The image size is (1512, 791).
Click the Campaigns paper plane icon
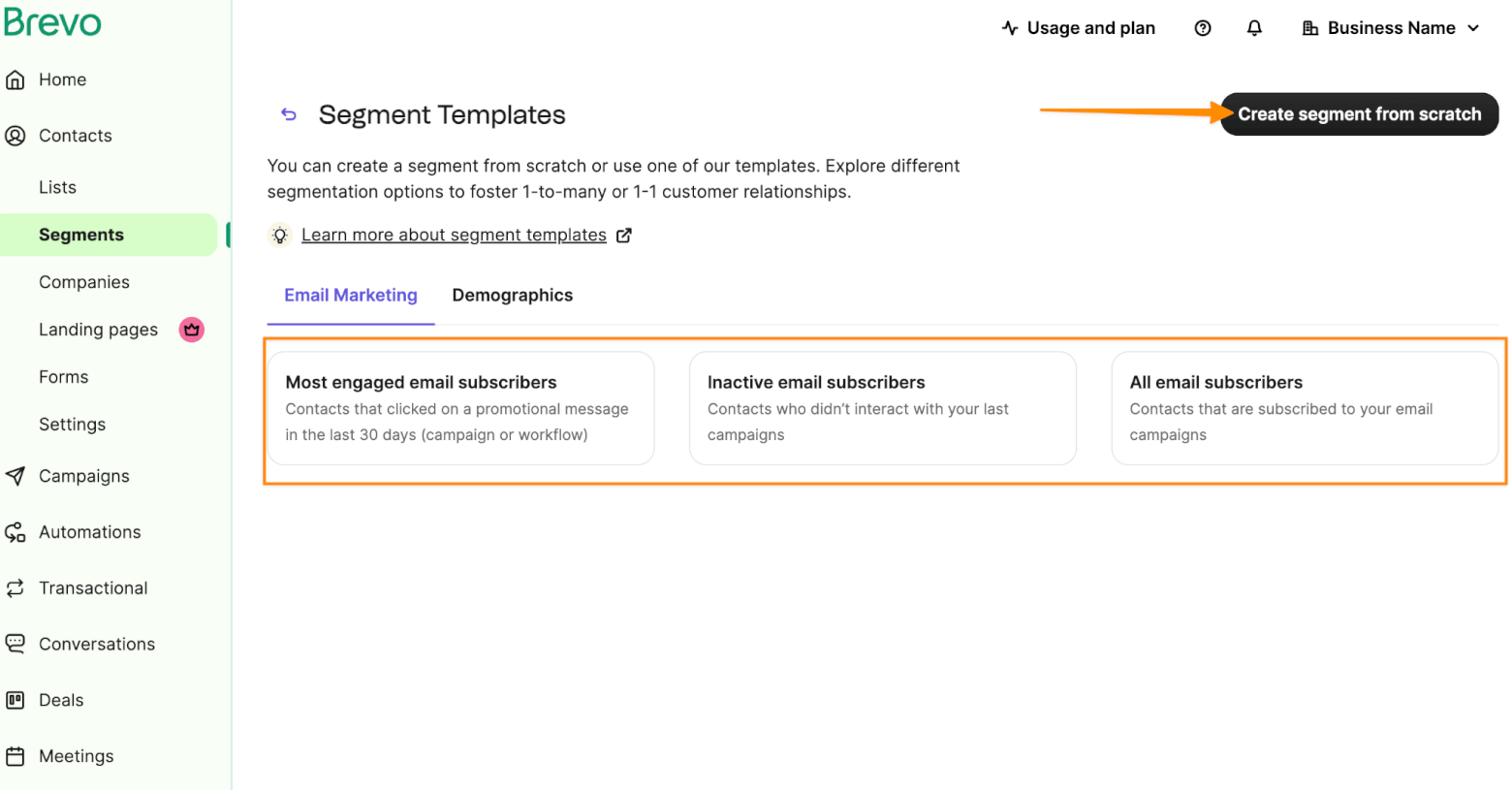point(16,476)
